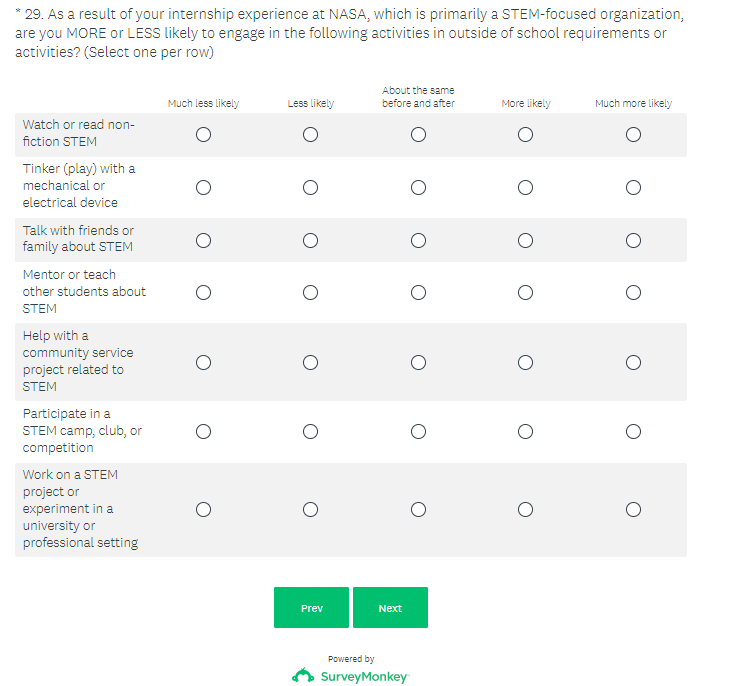Select 'Less likely' for Help with a community service project

pos(310,362)
